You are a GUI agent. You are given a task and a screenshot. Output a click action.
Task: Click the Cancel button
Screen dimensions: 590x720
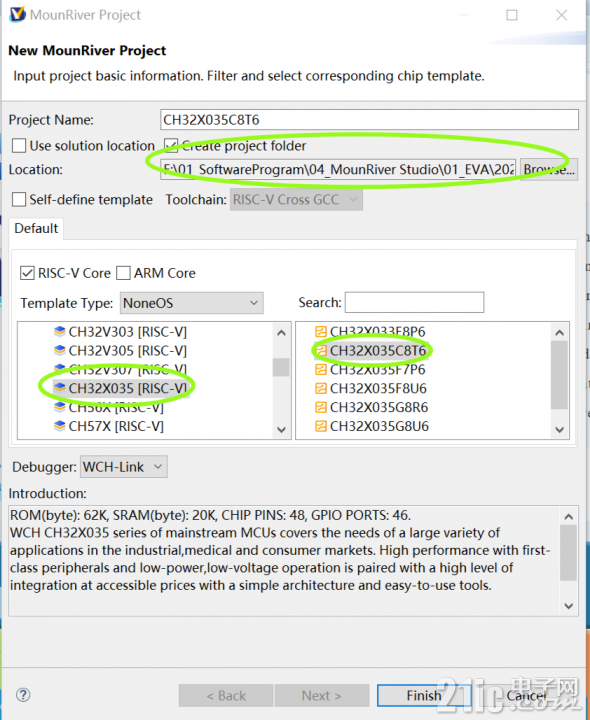(x=526, y=696)
